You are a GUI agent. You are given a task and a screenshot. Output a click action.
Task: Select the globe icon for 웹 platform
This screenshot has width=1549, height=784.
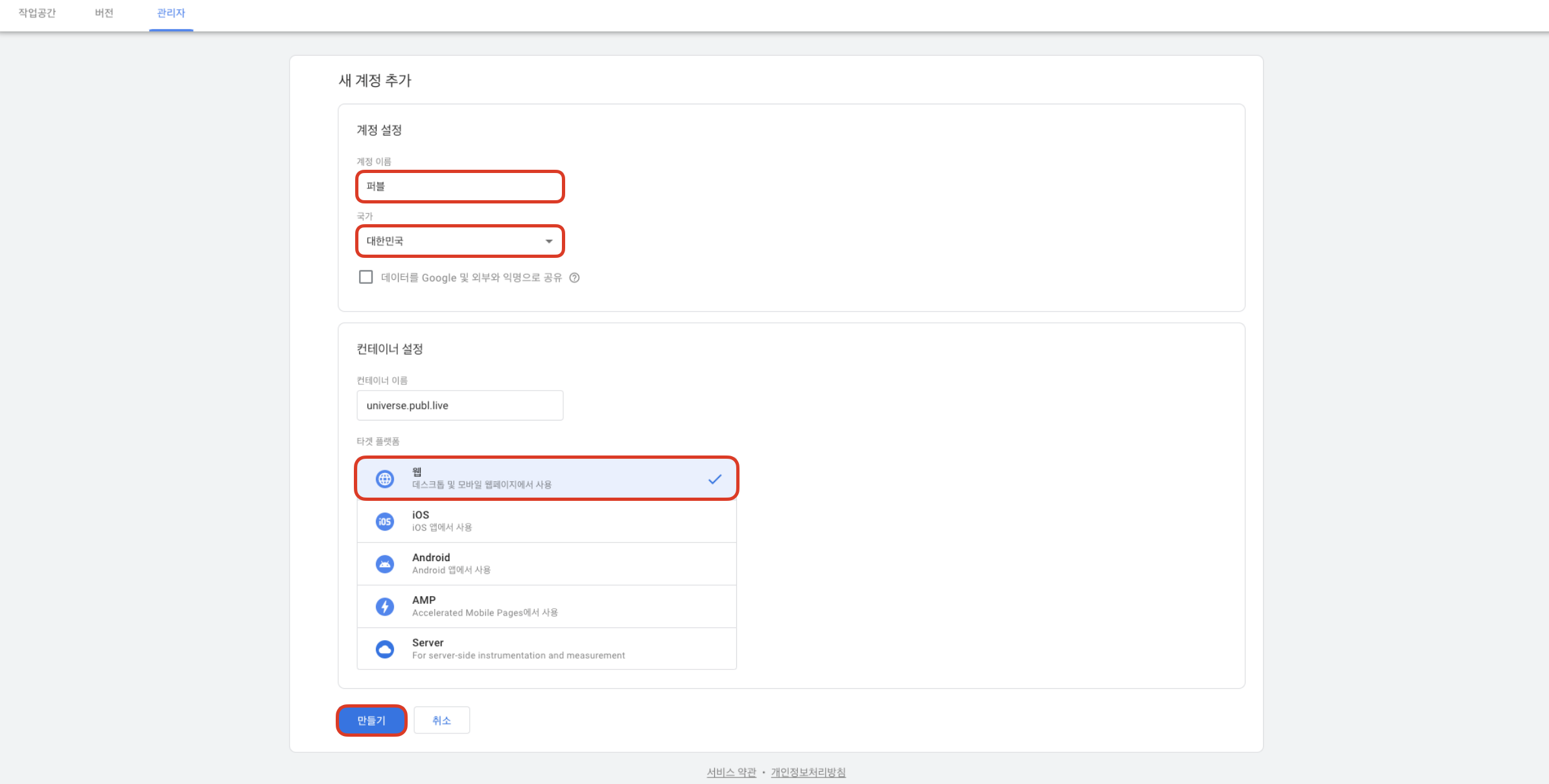(385, 478)
